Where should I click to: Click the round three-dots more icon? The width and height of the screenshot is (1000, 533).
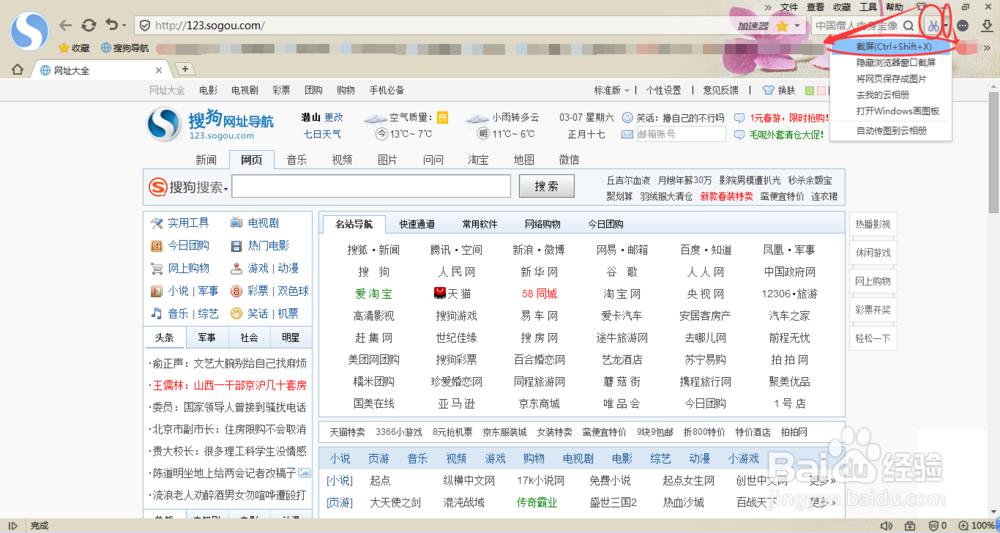963,26
